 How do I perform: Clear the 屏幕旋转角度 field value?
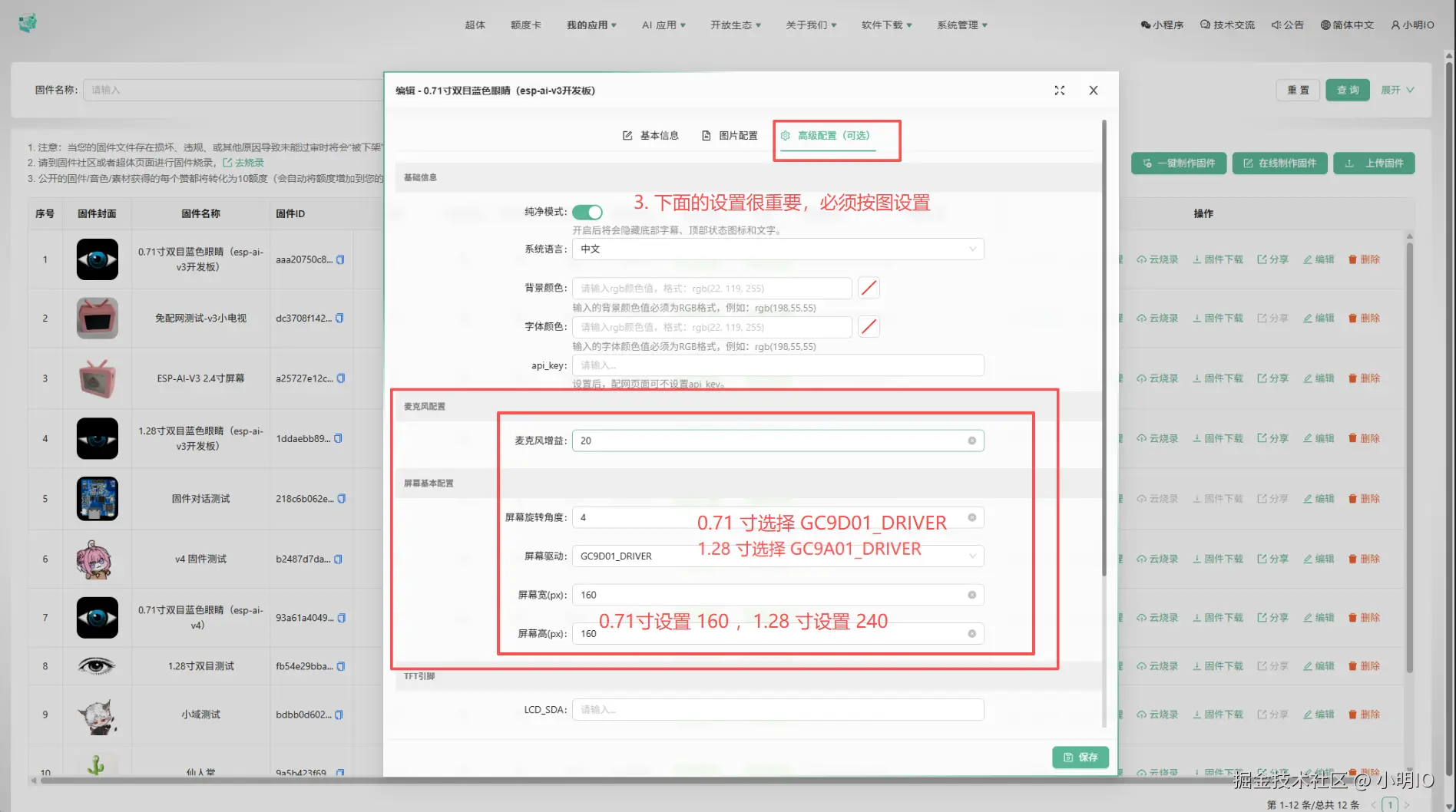click(971, 517)
